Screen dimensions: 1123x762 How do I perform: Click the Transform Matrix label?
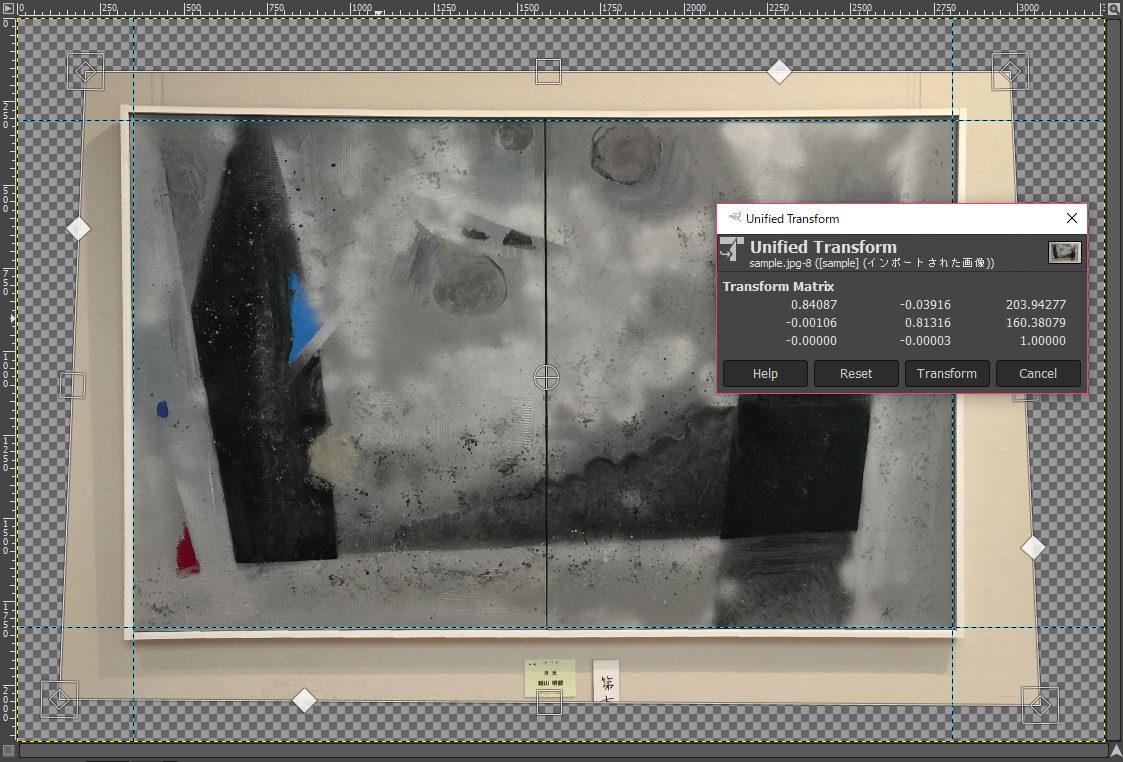779,286
